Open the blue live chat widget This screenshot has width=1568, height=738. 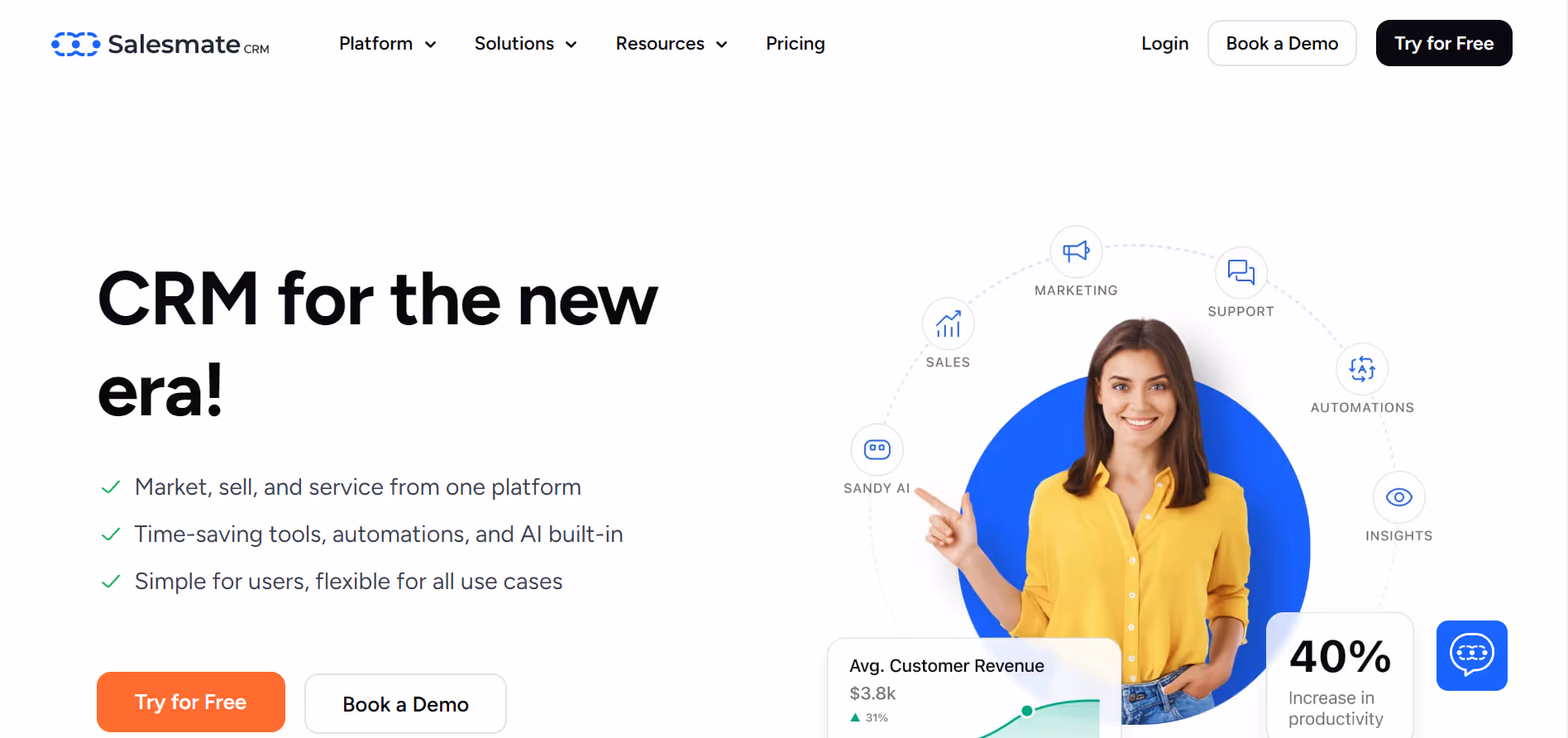pos(1471,655)
